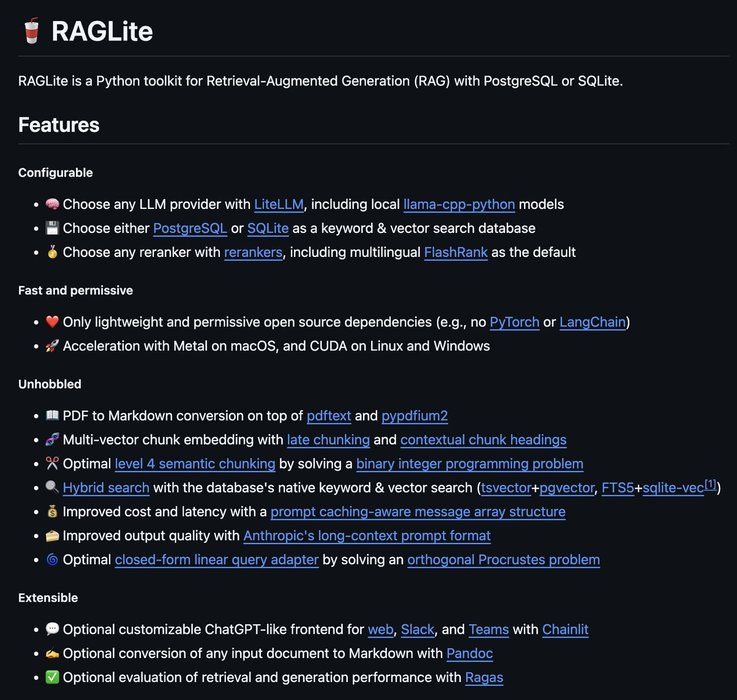
Task: Open the SQLite link
Action: pos(268,228)
